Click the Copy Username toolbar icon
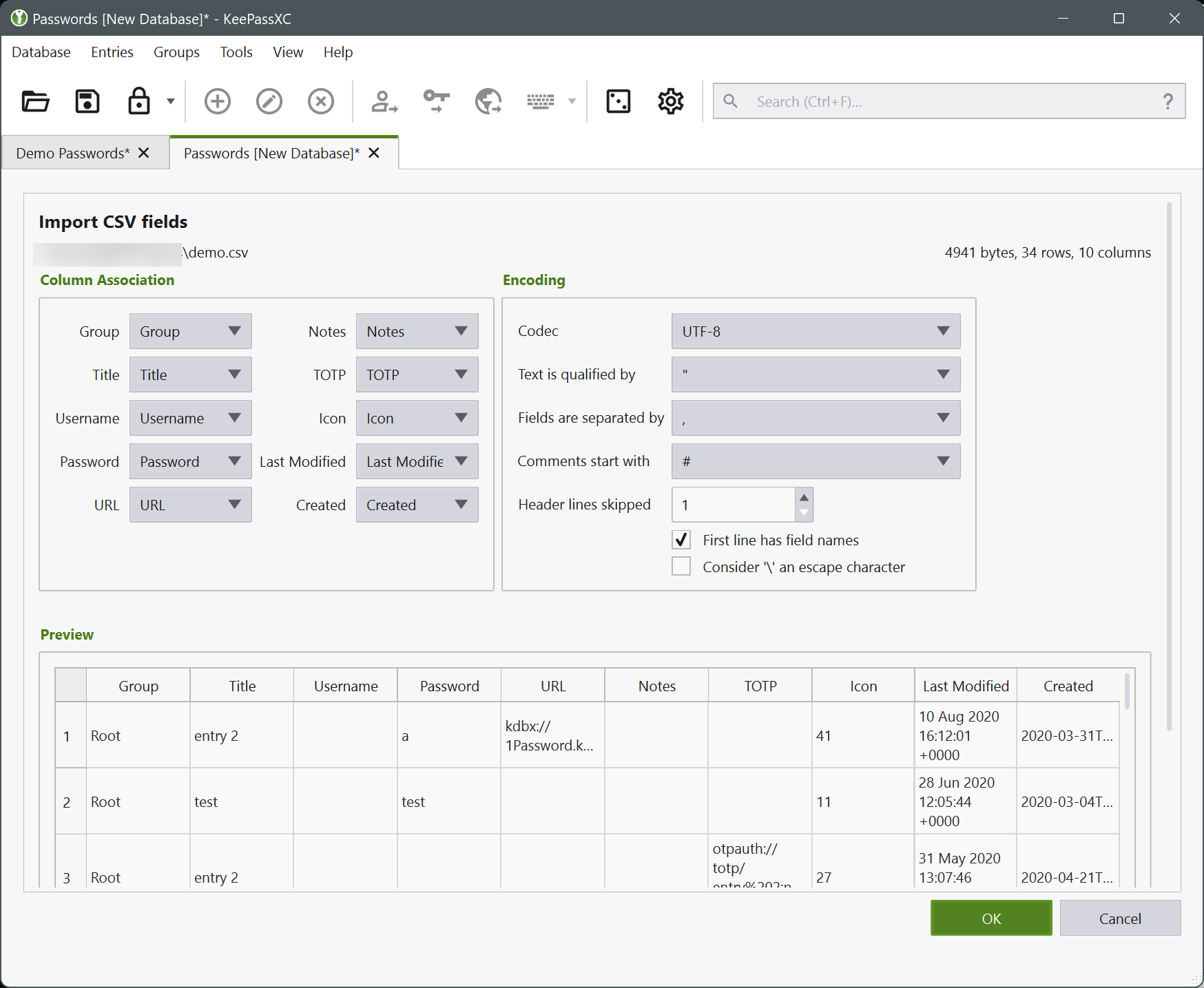 384,101
